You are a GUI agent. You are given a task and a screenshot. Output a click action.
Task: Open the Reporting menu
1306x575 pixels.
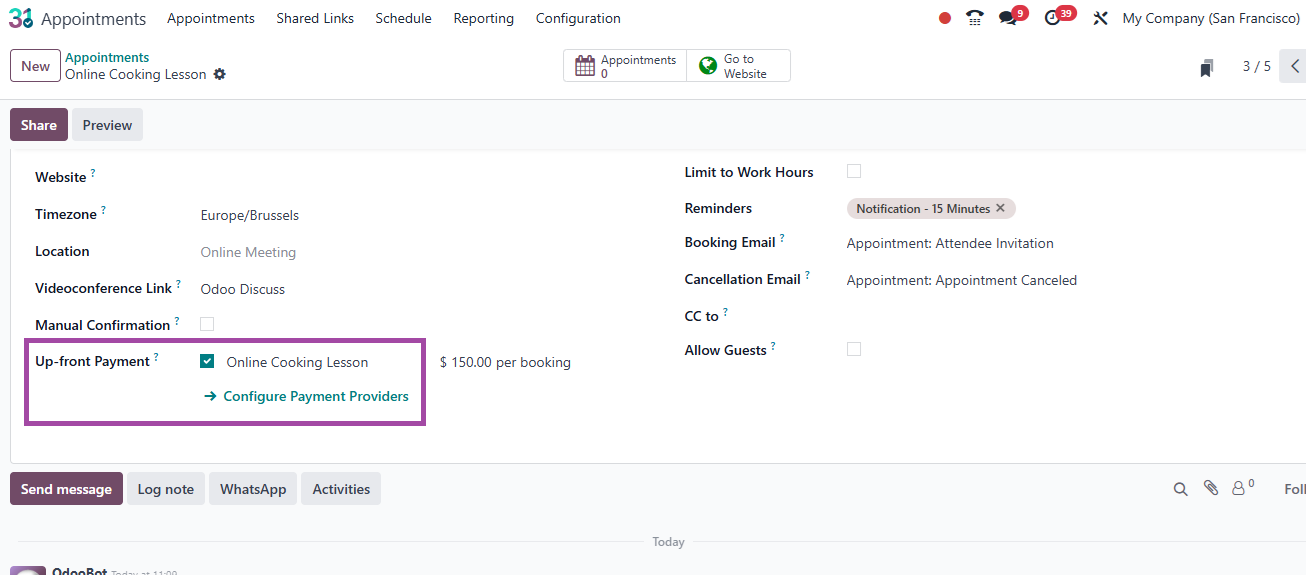(x=483, y=18)
